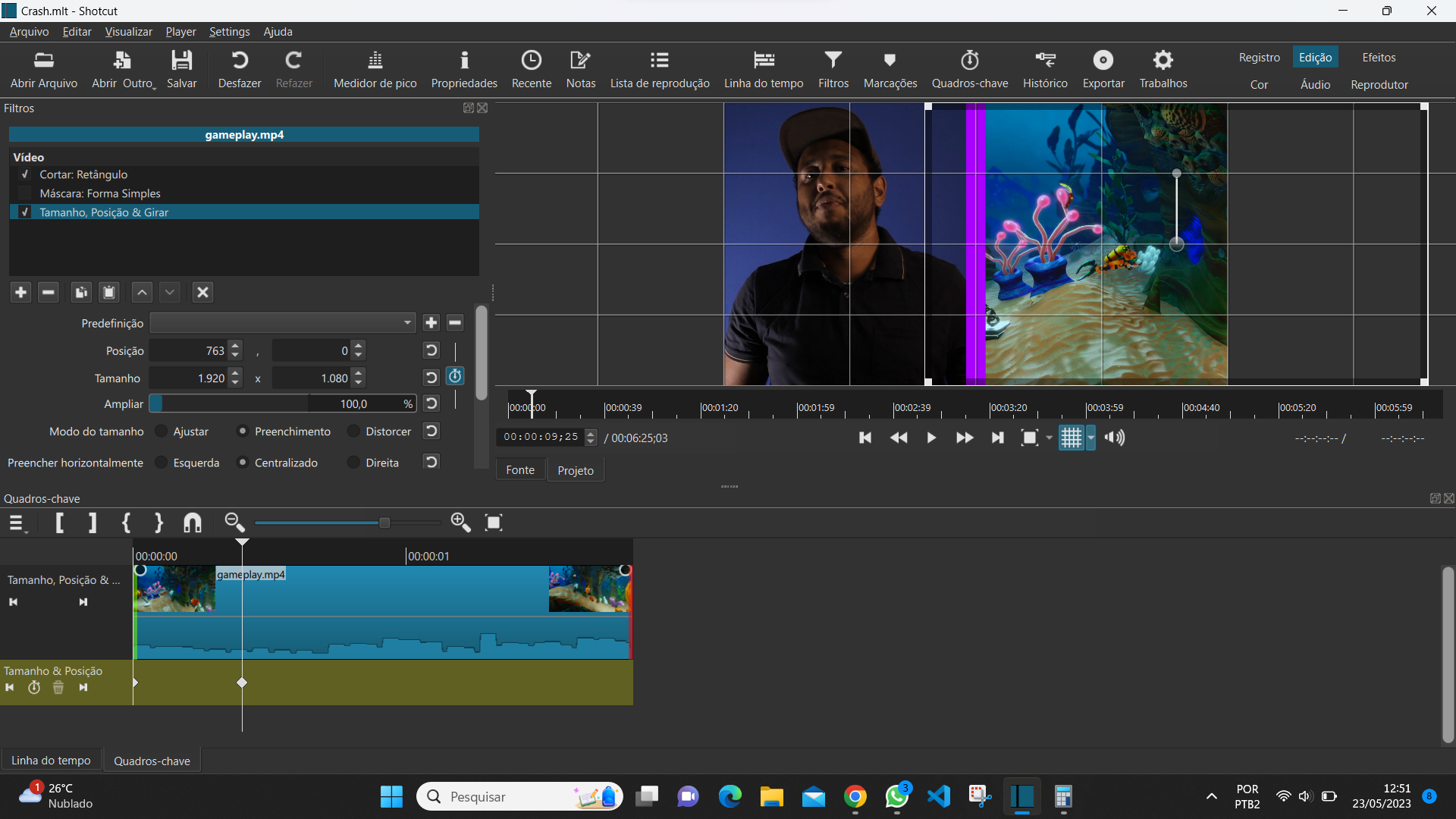Screen dimensions: 1456x819
Task: Open the Arquivo menu
Action: (29, 32)
